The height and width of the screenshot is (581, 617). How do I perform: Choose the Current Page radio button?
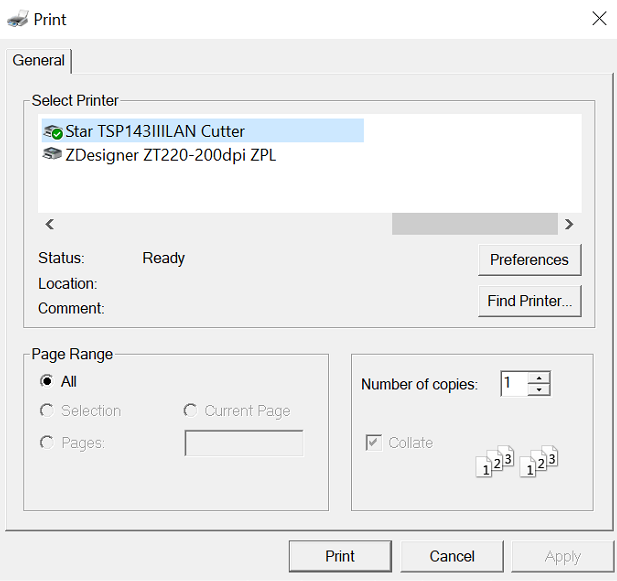[190, 411]
